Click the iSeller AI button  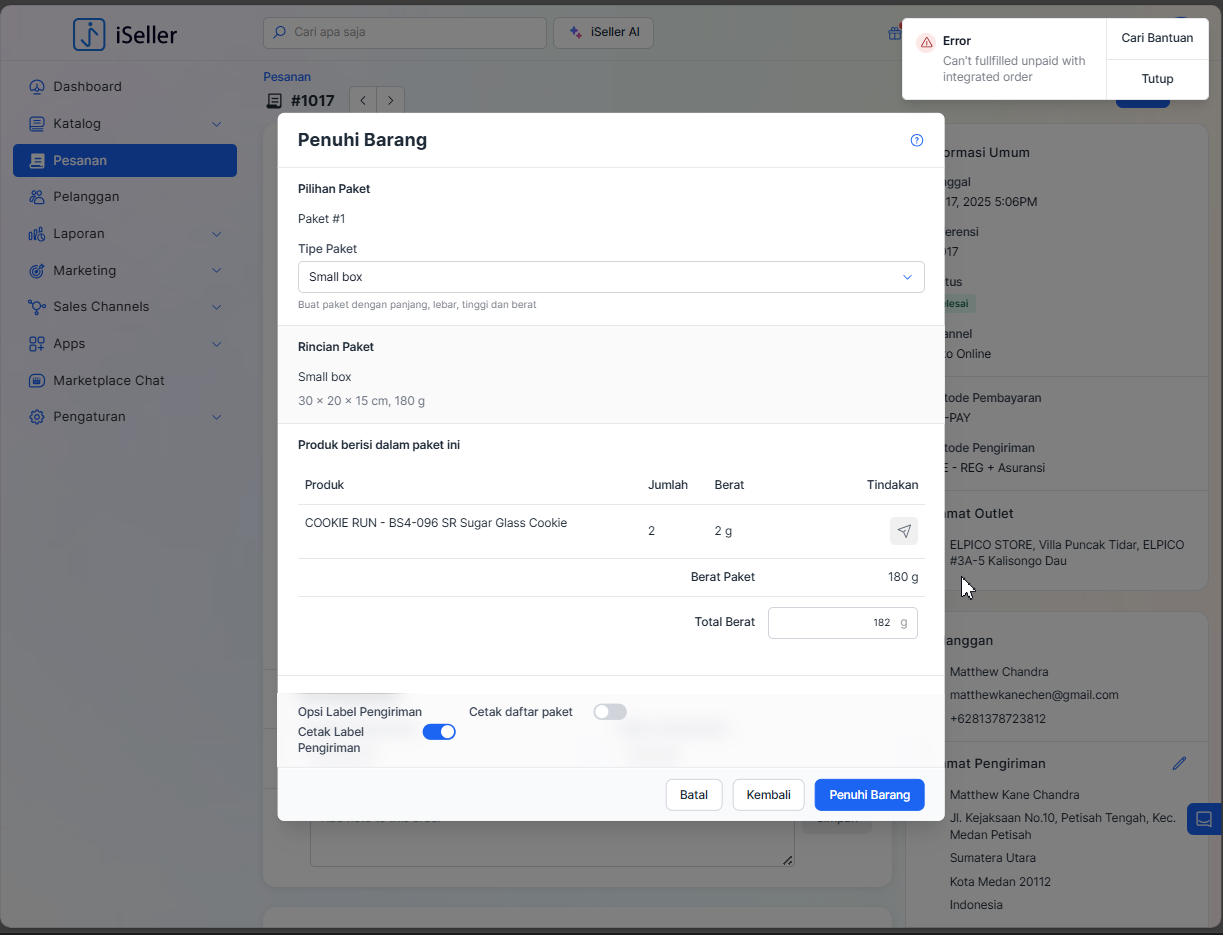603,32
